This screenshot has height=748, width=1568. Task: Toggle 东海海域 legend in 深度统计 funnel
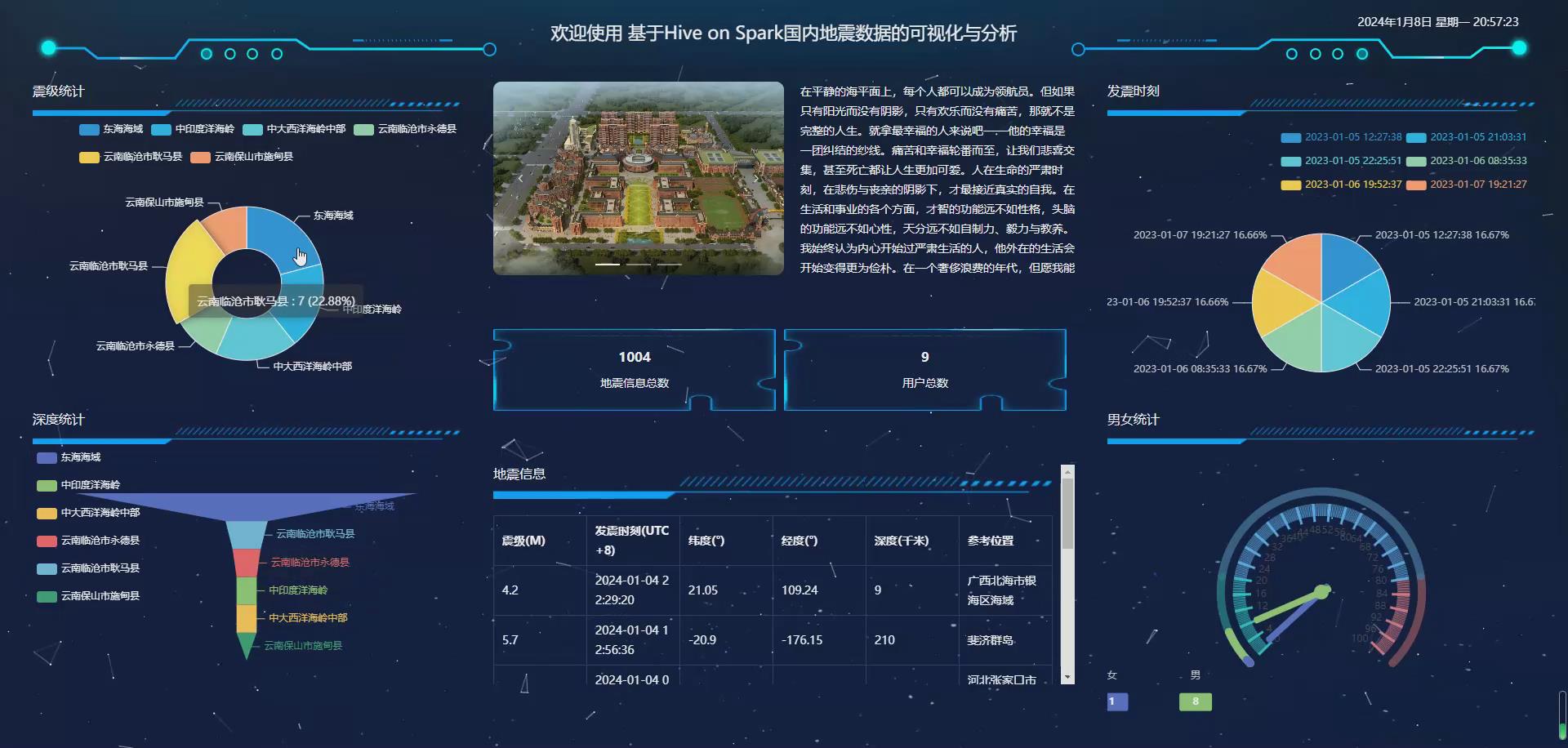[x=69, y=457]
